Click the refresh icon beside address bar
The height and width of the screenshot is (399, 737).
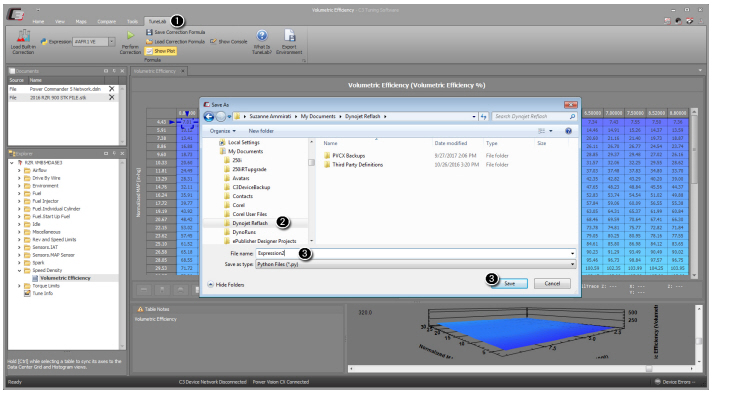pos(483,116)
